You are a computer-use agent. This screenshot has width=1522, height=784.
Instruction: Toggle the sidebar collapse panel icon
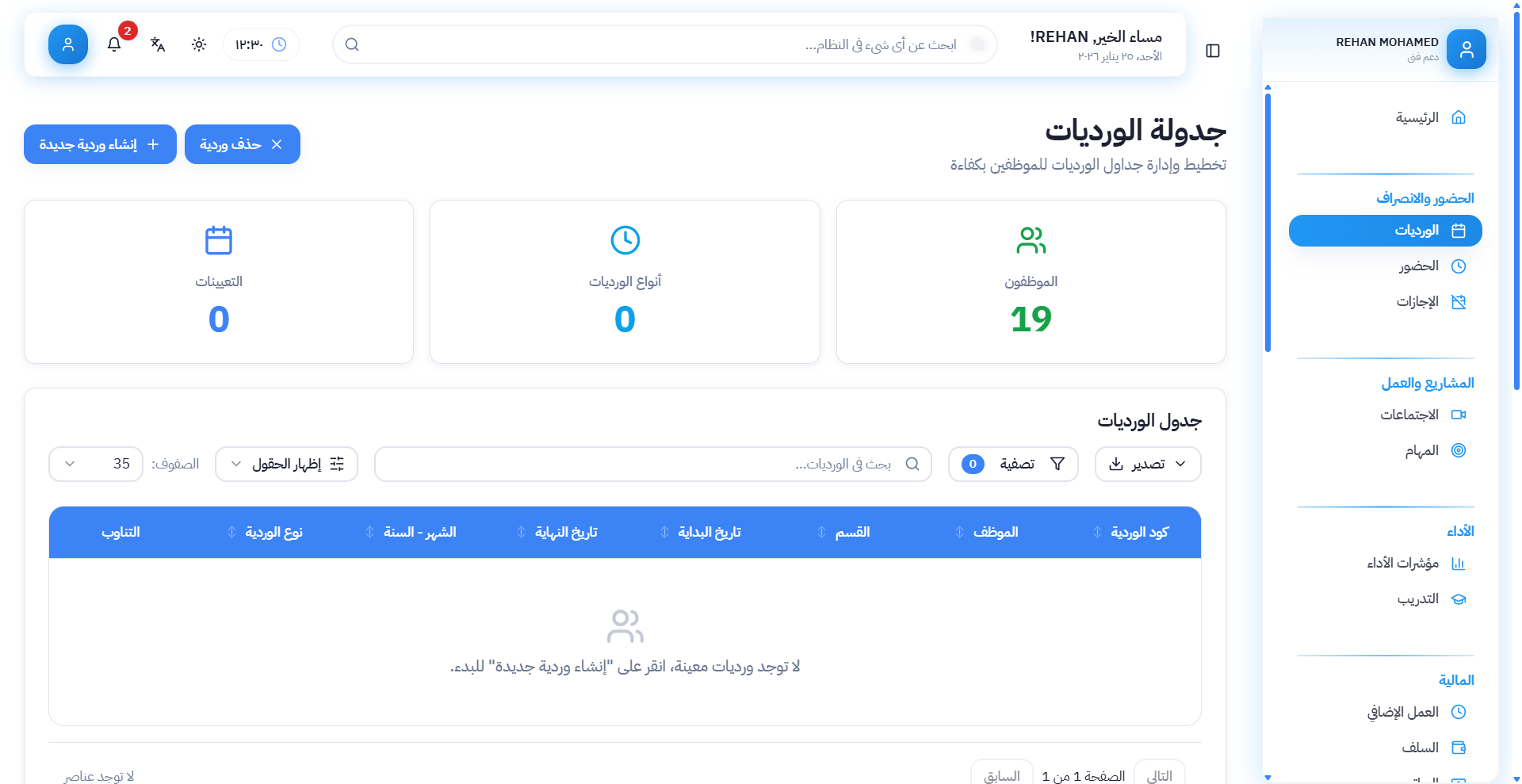(x=1212, y=51)
